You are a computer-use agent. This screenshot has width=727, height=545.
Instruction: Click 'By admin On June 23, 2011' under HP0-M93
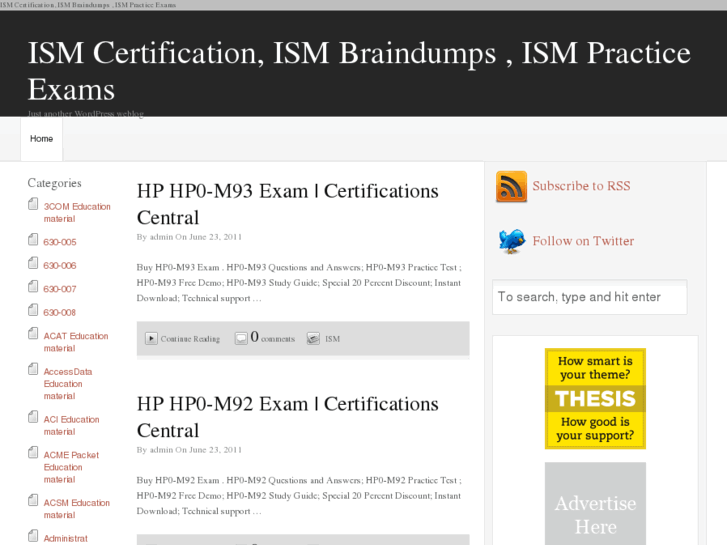pos(189,237)
